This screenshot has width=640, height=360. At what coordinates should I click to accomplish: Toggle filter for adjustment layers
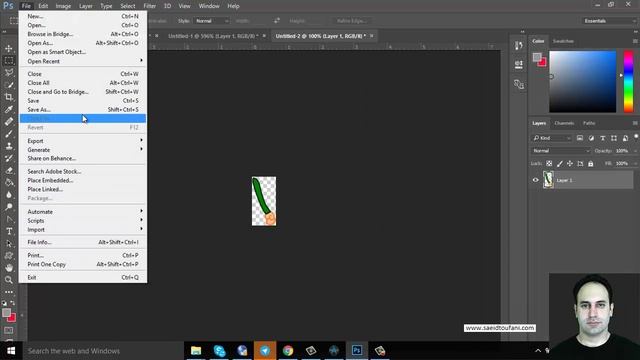(591, 138)
